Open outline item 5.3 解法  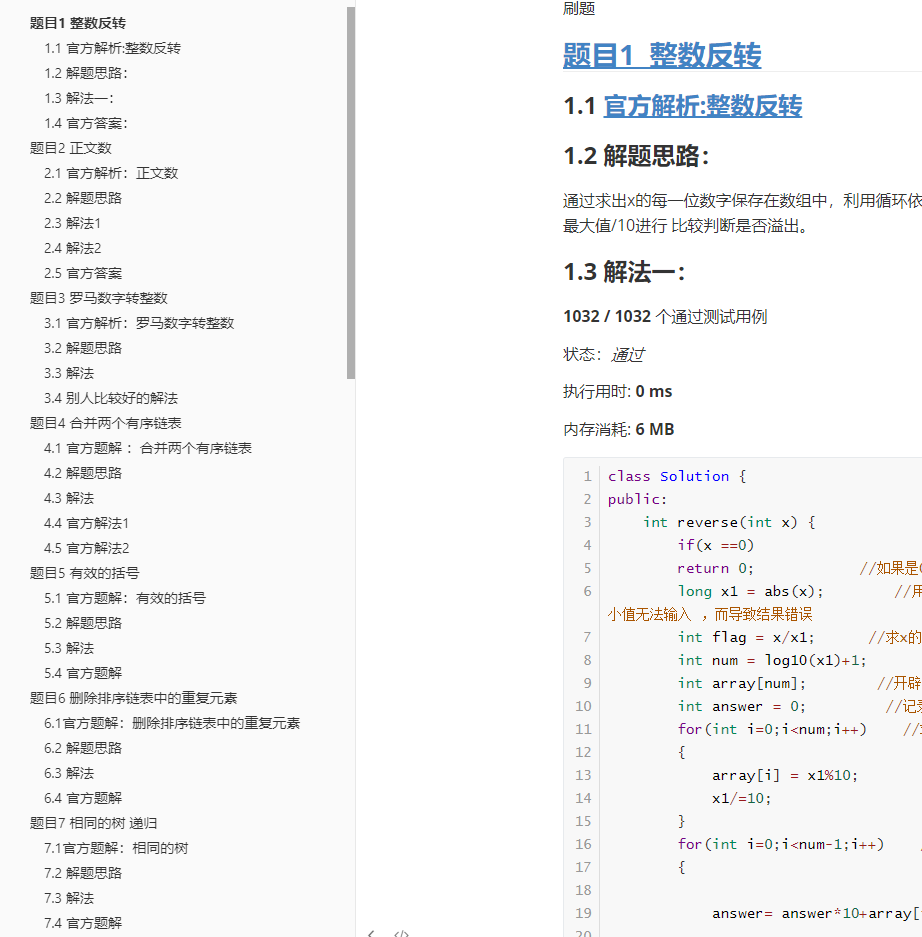[x=69, y=649]
